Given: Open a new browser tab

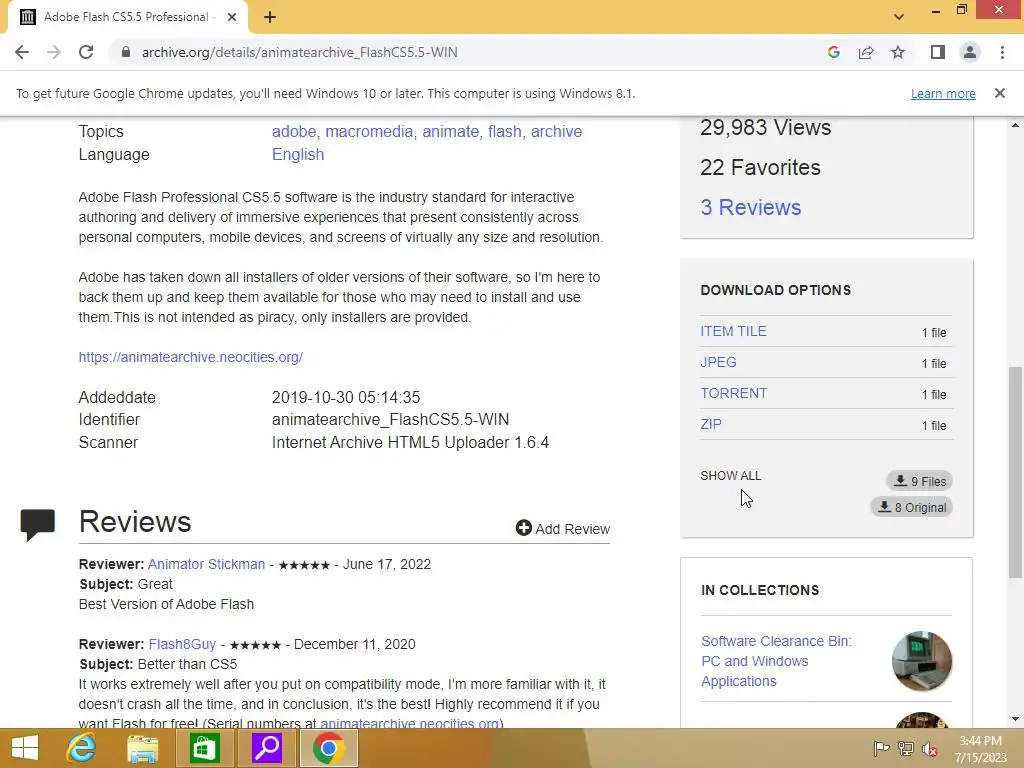Looking at the screenshot, I should pos(270,17).
